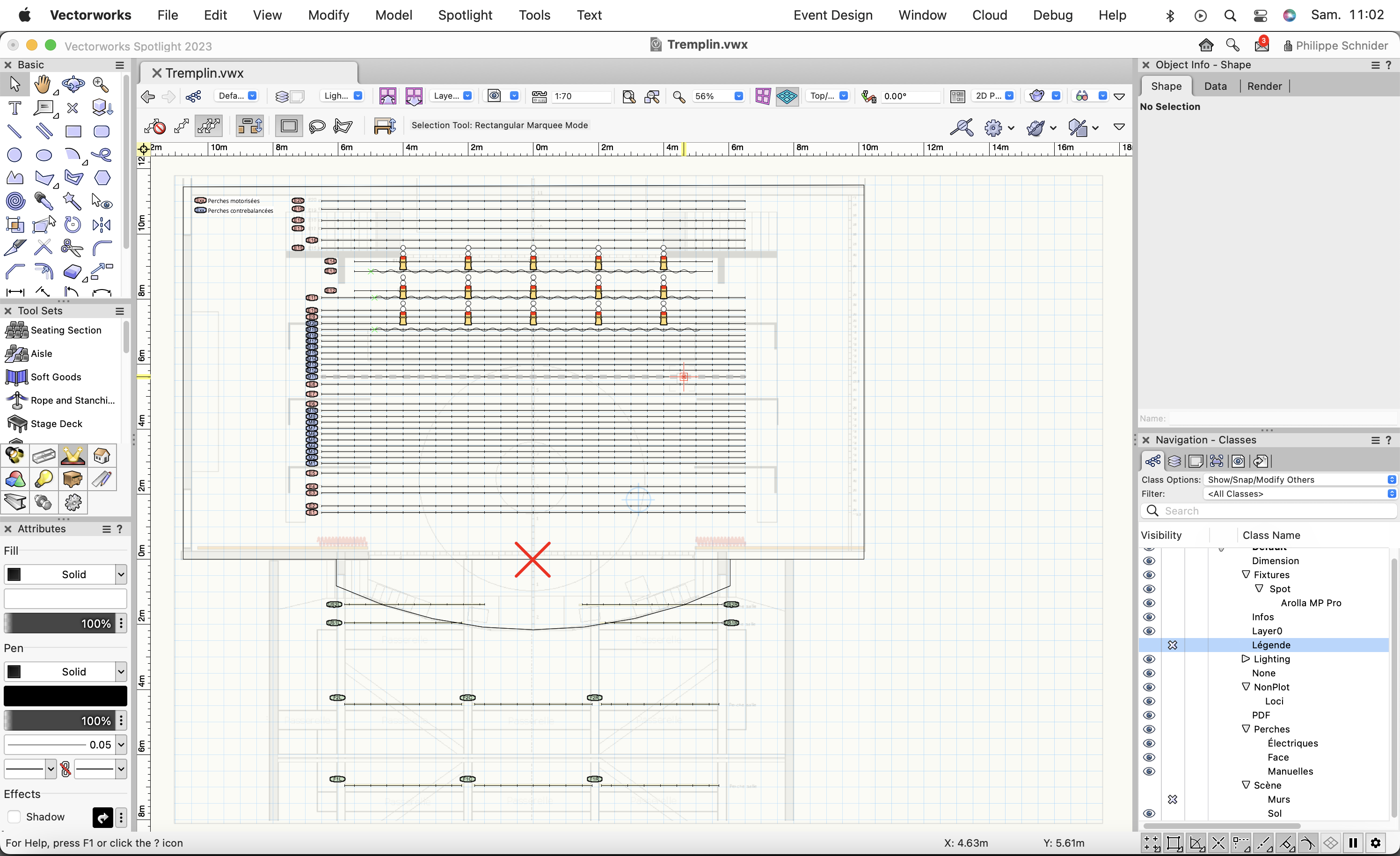
Task: Switch to the Data tab in Object Info
Action: (1215, 86)
